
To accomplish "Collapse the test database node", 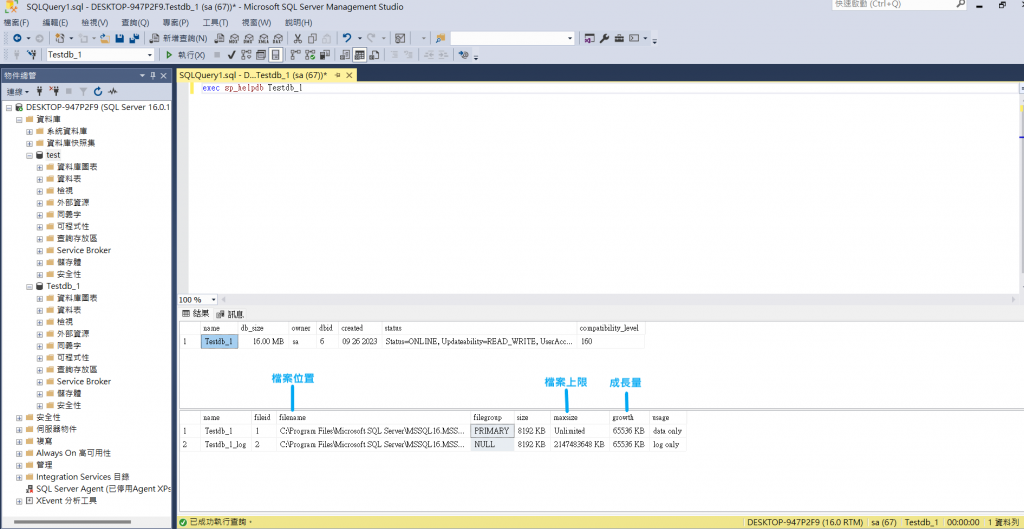I will click(29, 155).
